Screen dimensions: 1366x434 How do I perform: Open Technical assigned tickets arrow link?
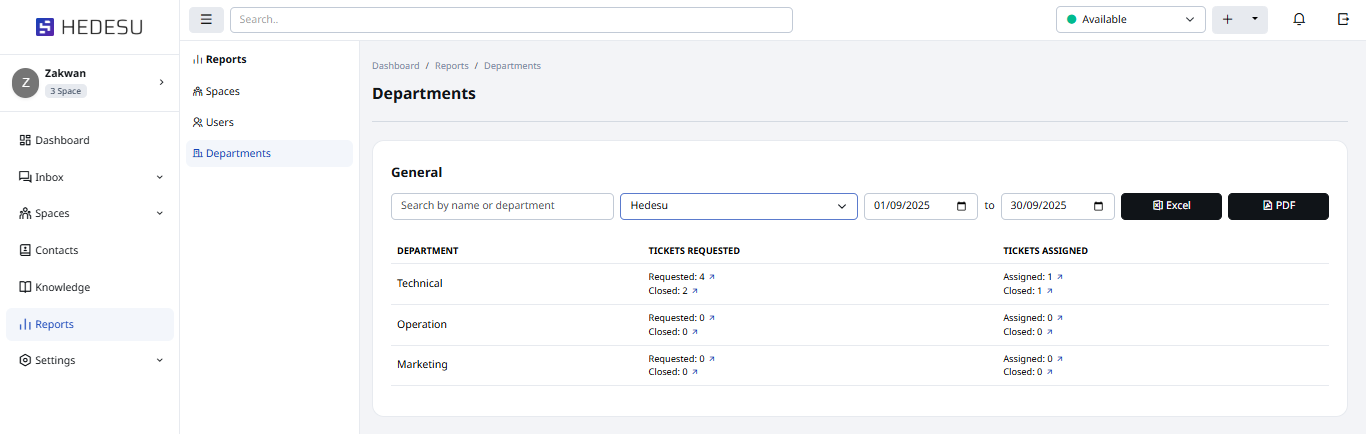click(x=1060, y=277)
